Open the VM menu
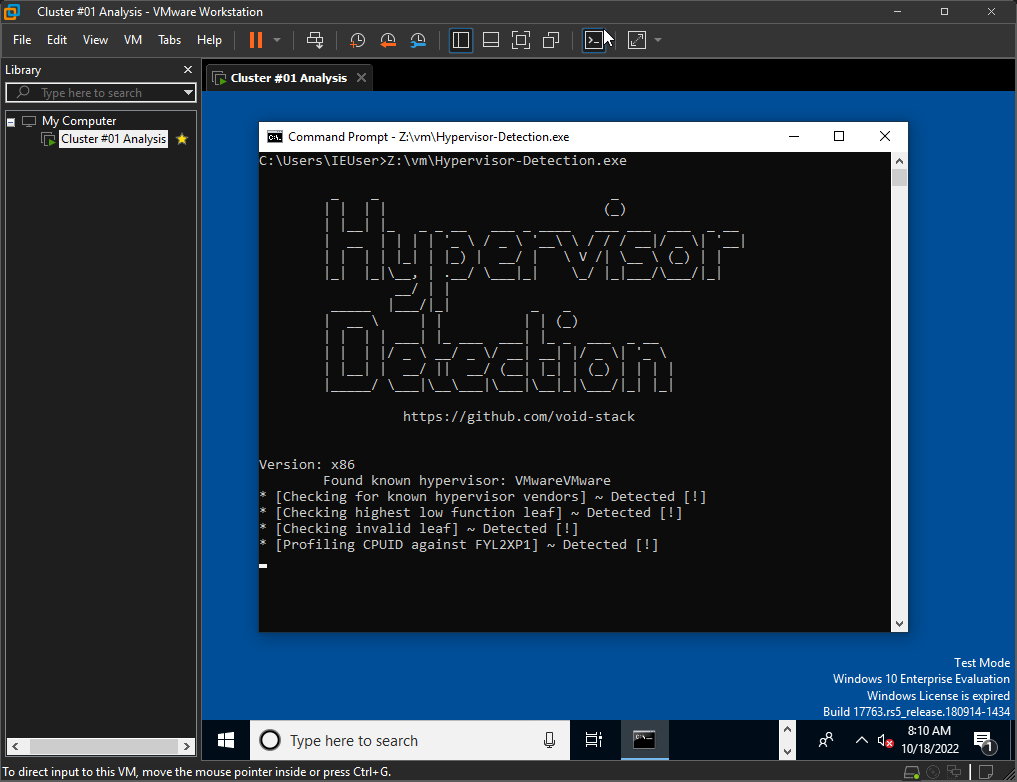Viewport: 1017px width, 782px height. (x=132, y=40)
